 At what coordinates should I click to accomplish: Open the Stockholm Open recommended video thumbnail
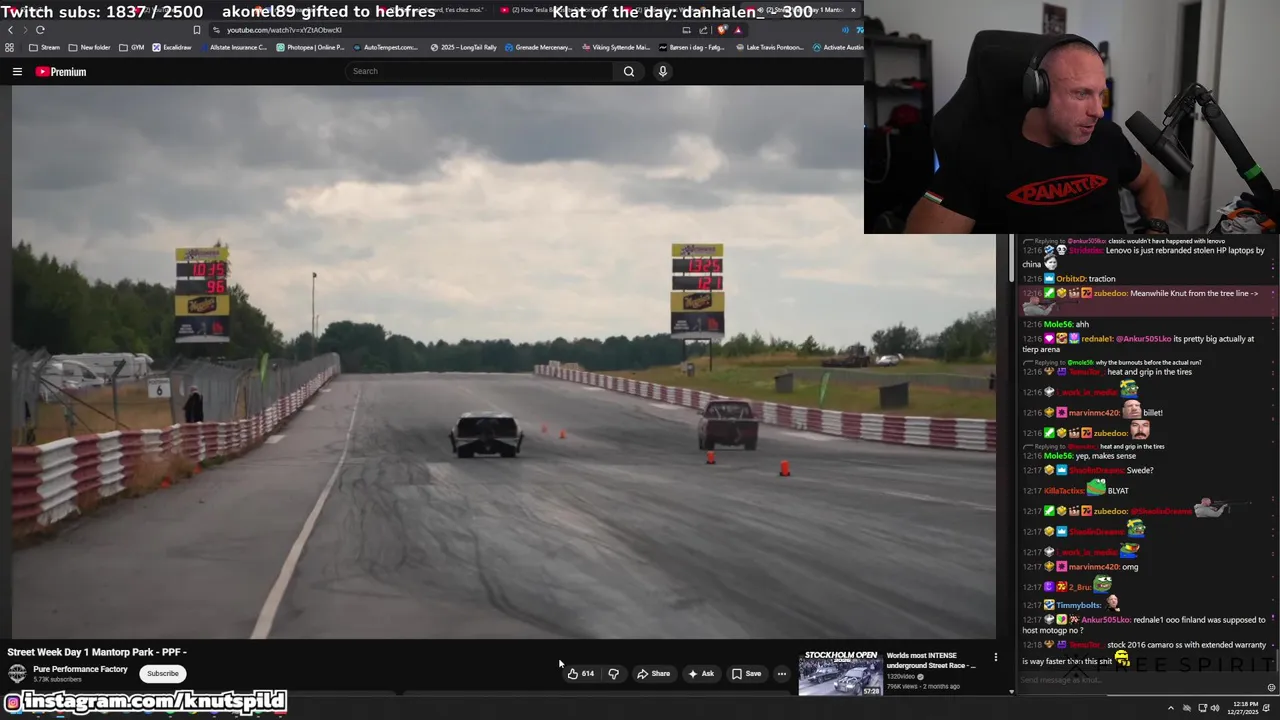pyautogui.click(x=840, y=673)
